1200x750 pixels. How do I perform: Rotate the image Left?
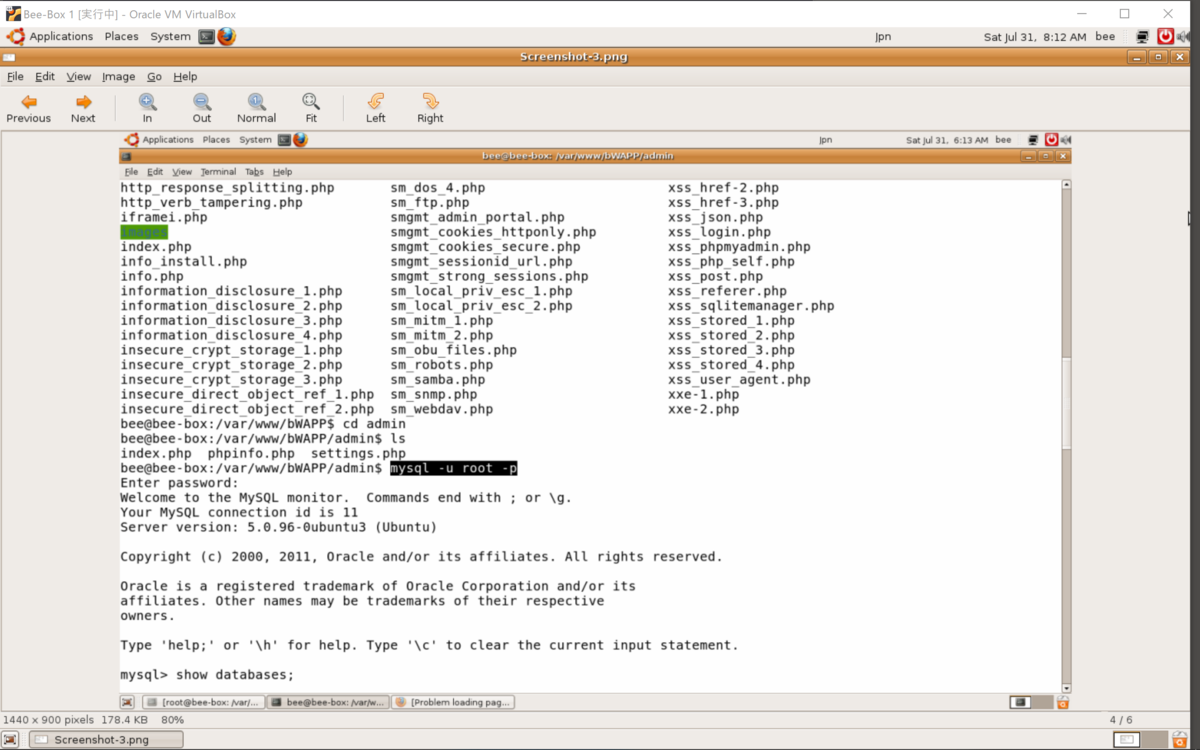(x=375, y=108)
